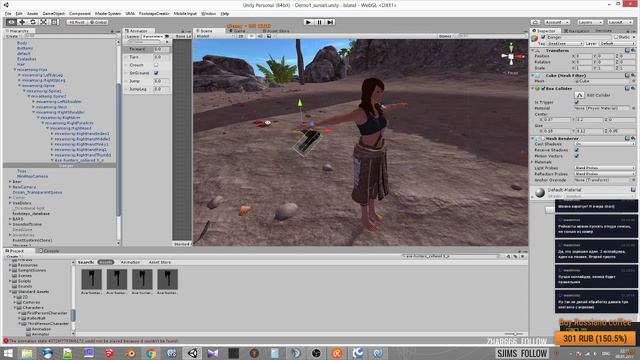Toggle the 2D view button
Screen dimensions: 640x360
coord(241,36)
